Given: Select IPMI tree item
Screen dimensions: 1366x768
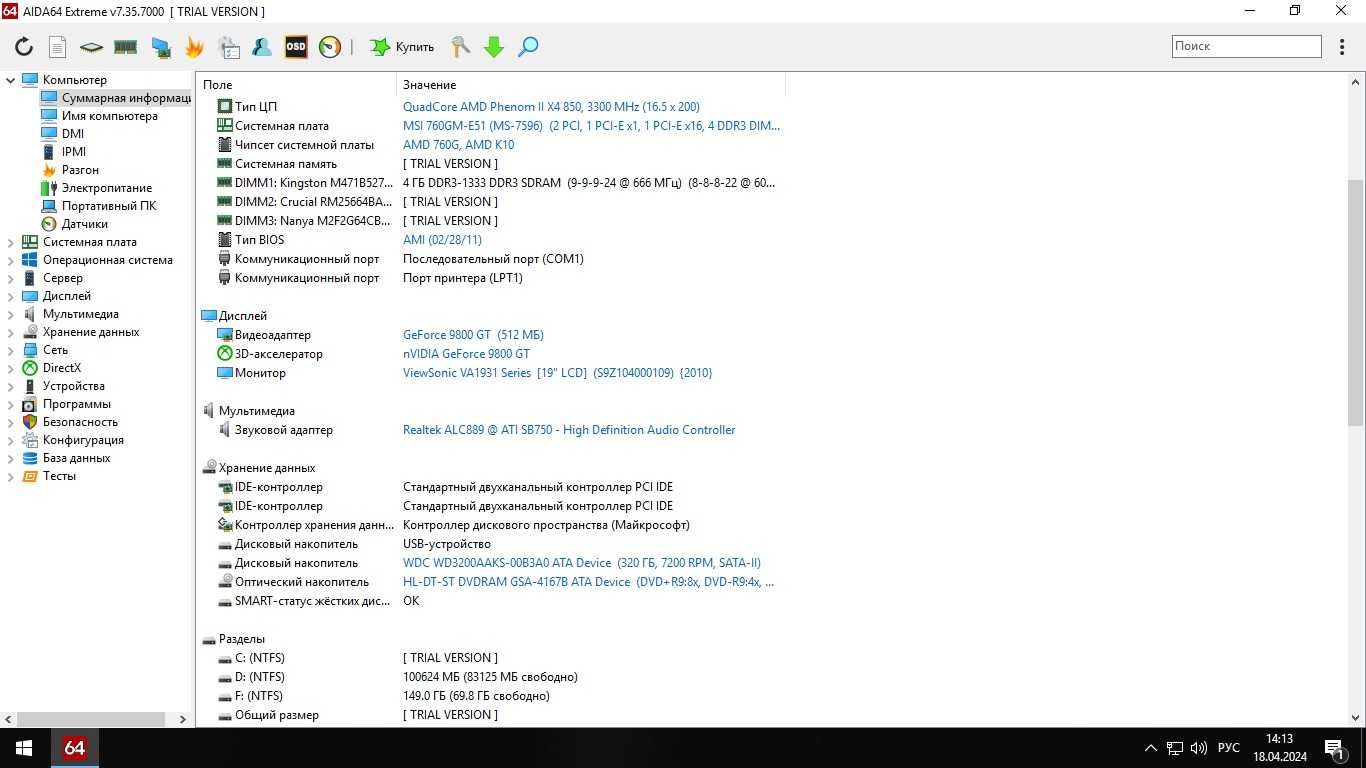Looking at the screenshot, I should tap(64, 152).
